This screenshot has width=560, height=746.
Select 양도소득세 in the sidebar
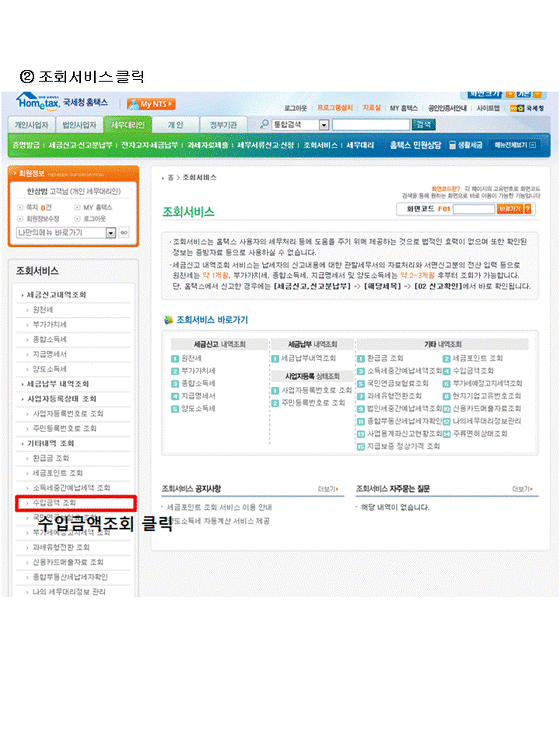pyautogui.click(x=49, y=369)
